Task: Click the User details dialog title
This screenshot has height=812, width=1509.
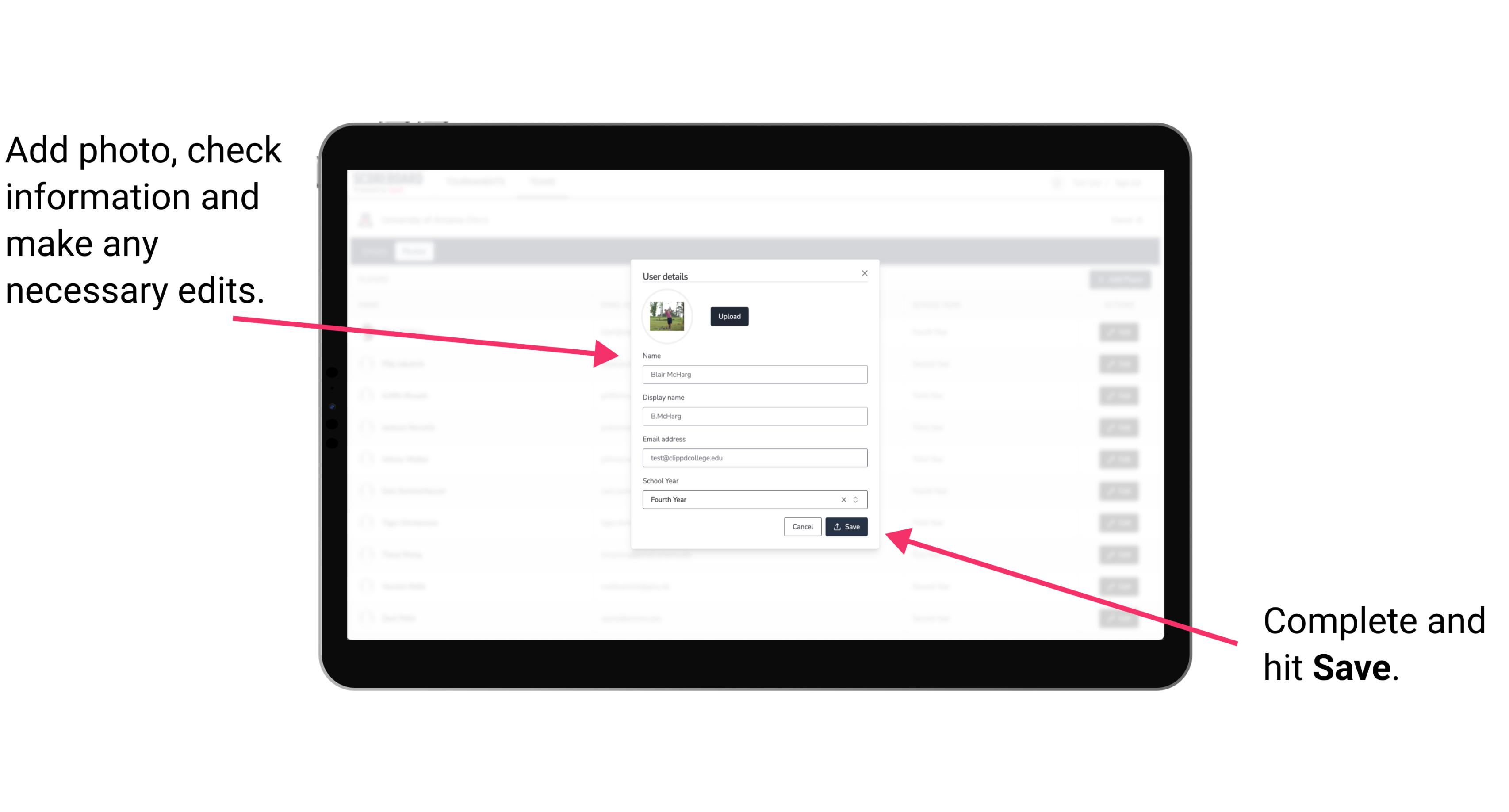Action: click(x=665, y=275)
